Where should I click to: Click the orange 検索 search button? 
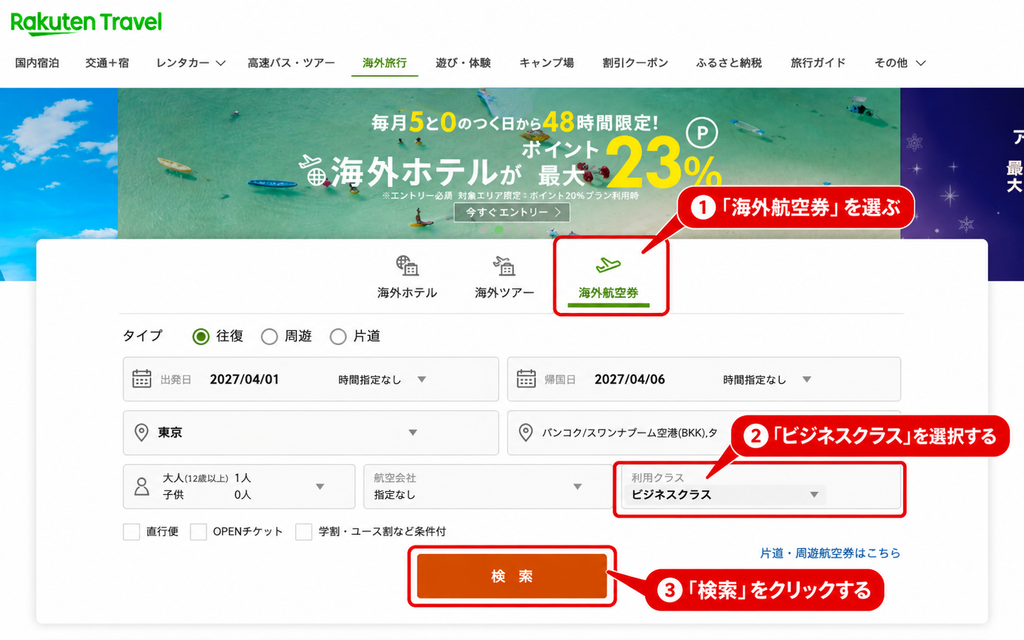point(512,576)
